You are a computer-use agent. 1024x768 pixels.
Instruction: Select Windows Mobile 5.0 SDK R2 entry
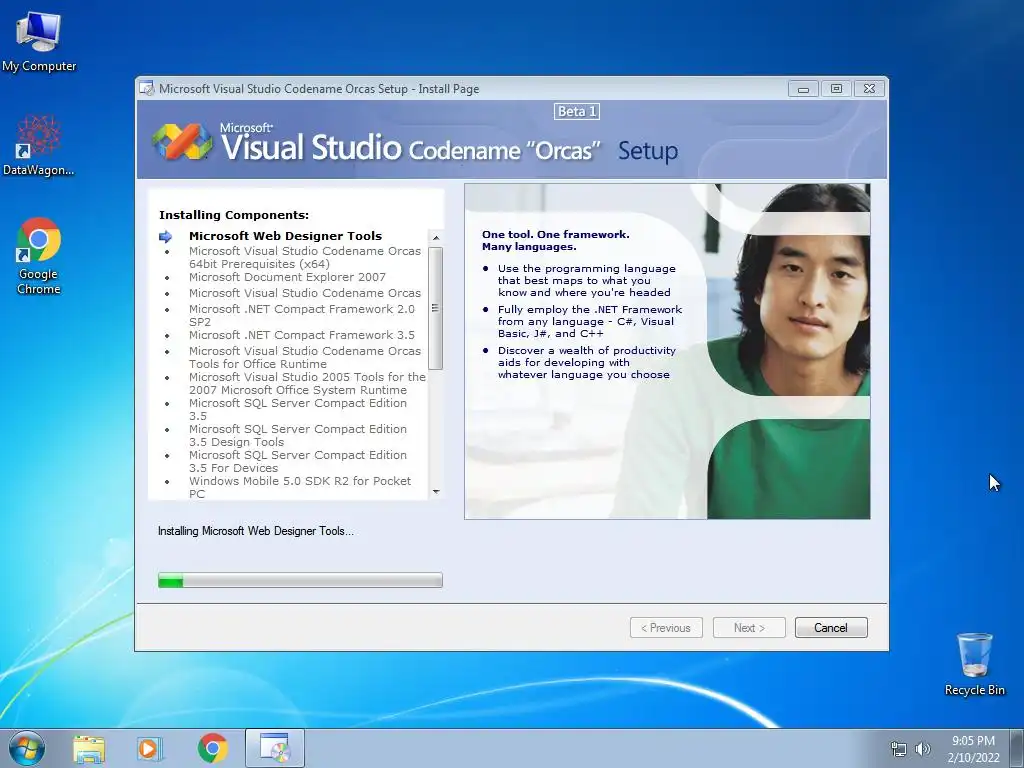tap(300, 487)
